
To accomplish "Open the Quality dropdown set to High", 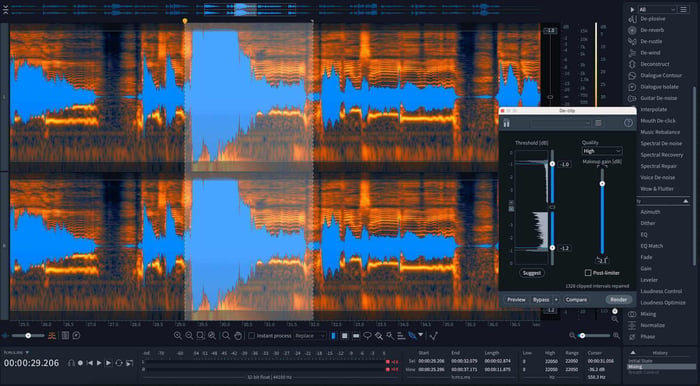I will pos(601,151).
